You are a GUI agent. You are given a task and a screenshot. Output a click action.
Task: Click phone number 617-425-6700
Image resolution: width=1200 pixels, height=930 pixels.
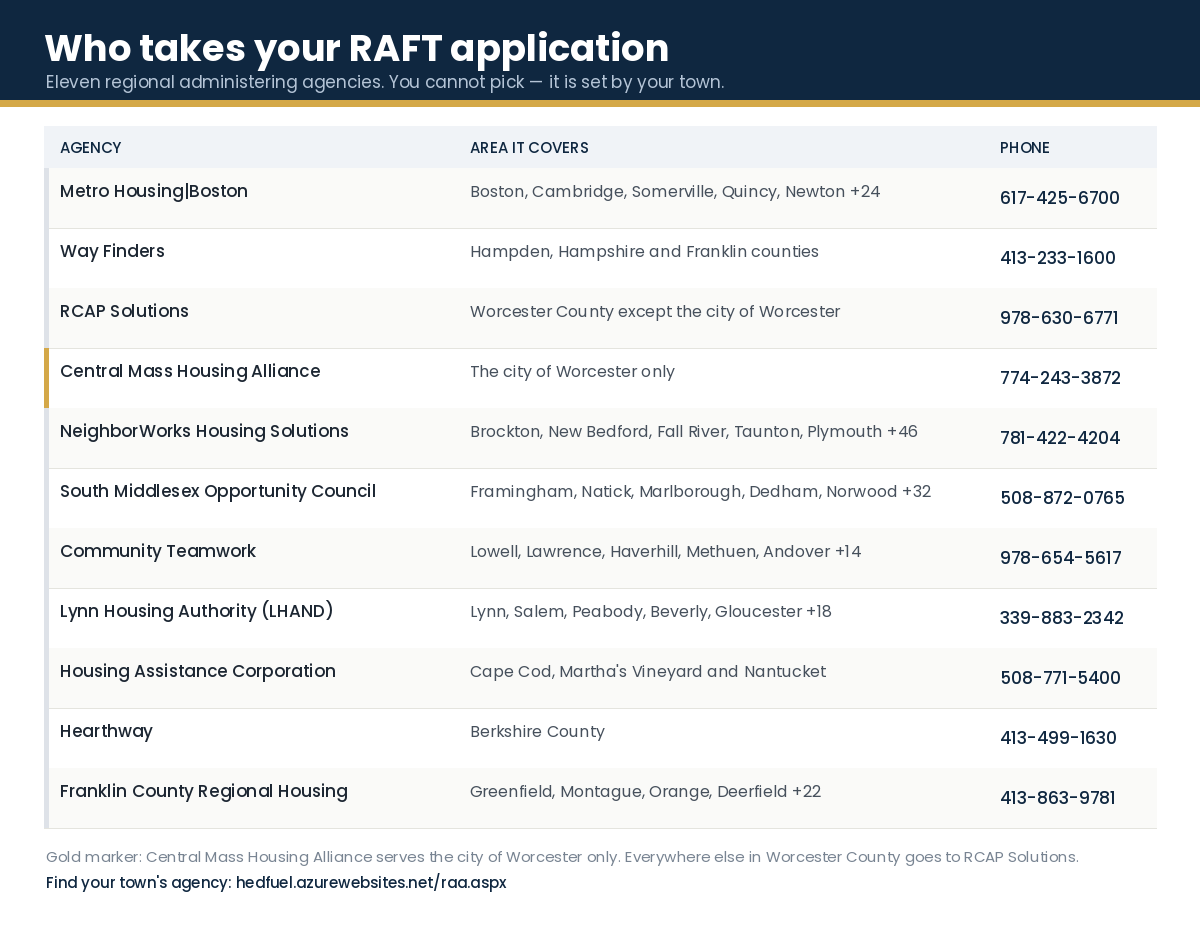point(1060,198)
